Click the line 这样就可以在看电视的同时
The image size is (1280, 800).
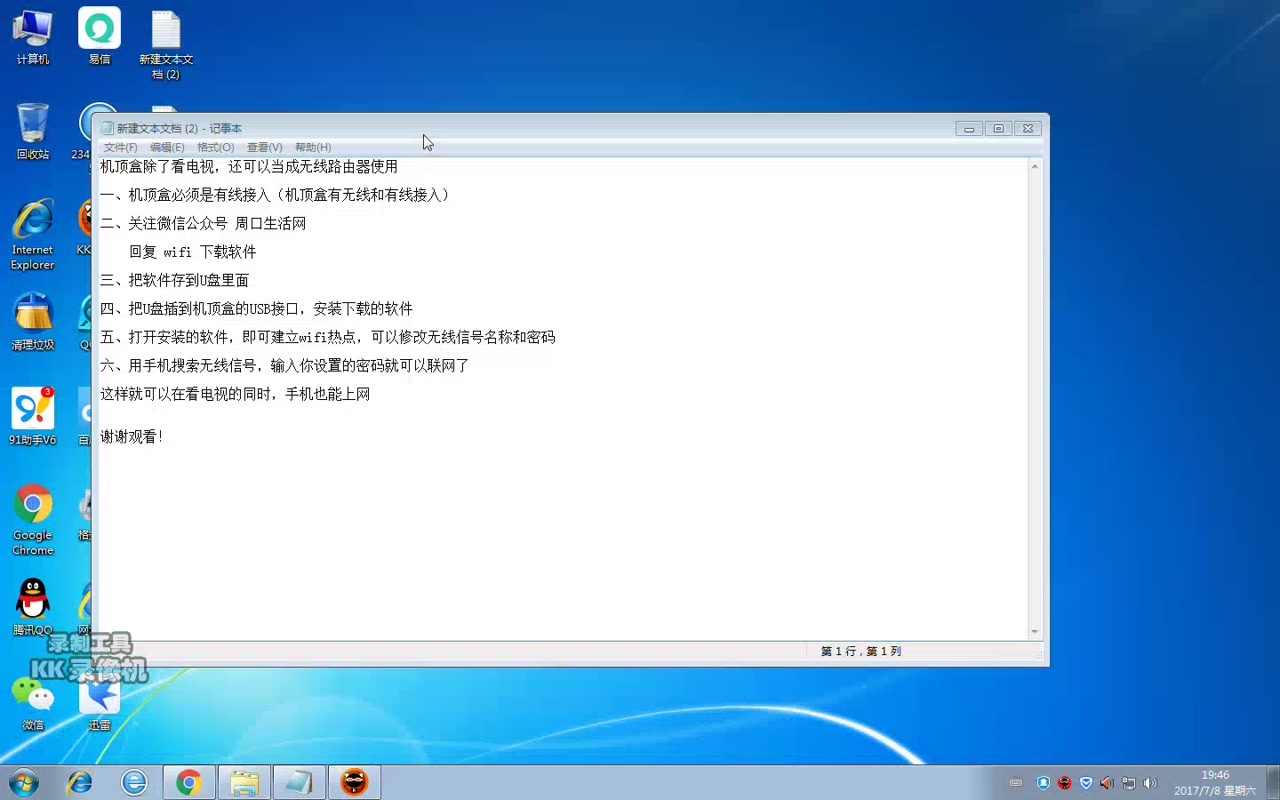click(235, 395)
